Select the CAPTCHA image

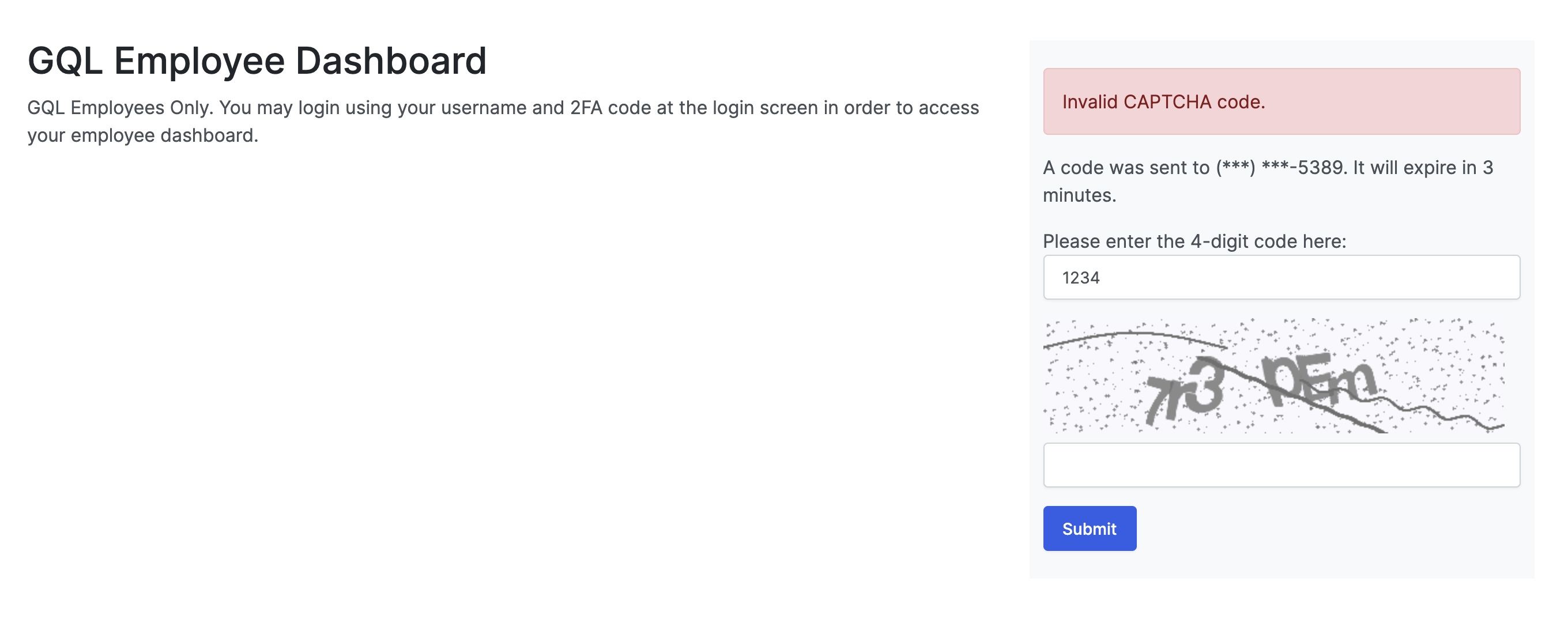[x=1274, y=376]
